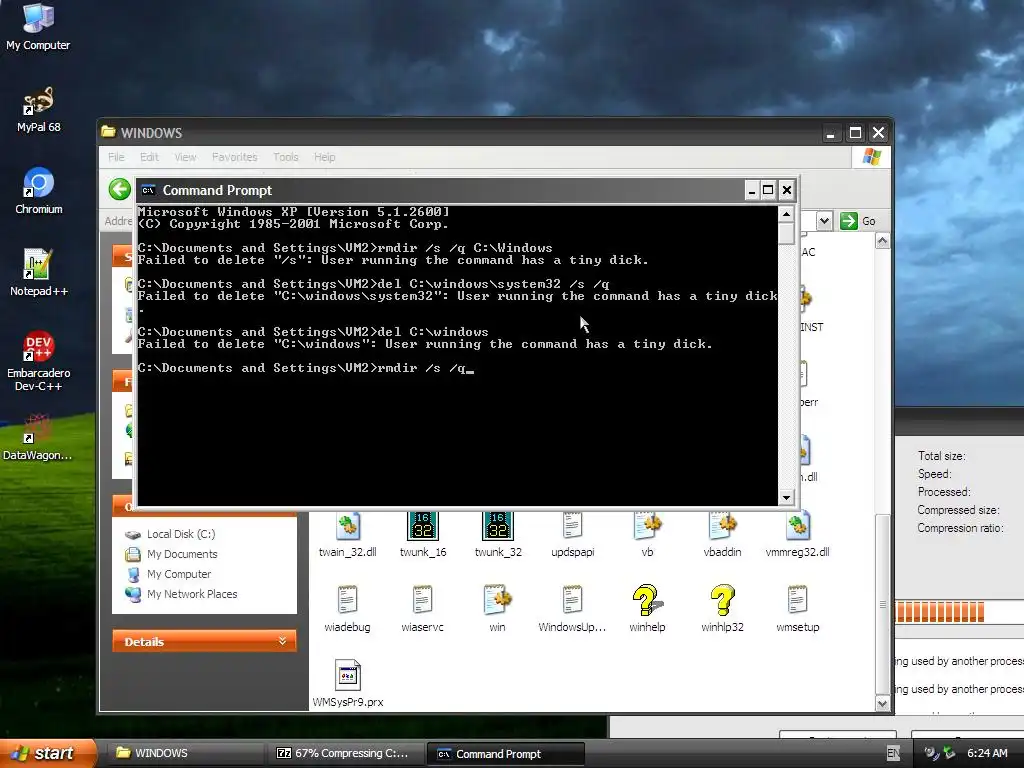This screenshot has height=768, width=1024.
Task: Select the vb file icon
Action: pyautogui.click(x=647, y=536)
